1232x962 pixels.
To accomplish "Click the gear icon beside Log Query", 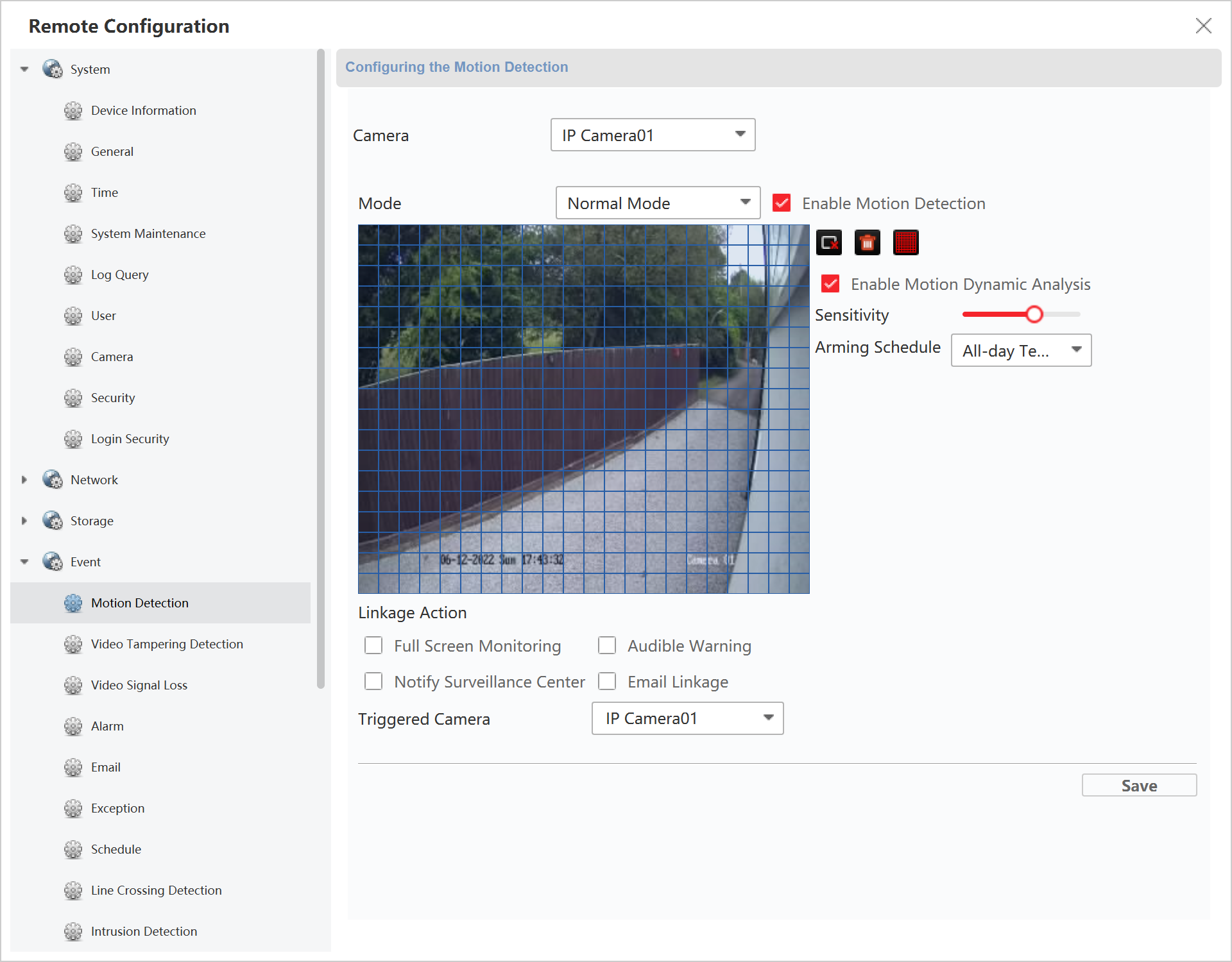I will click(73, 274).
